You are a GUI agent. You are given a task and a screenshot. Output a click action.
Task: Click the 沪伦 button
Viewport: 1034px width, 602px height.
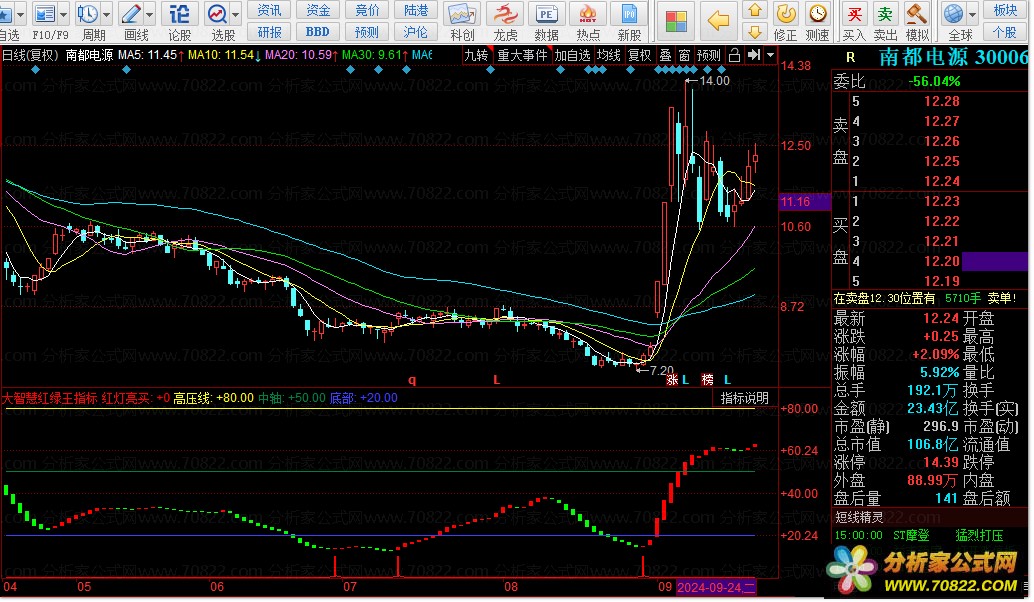click(416, 32)
